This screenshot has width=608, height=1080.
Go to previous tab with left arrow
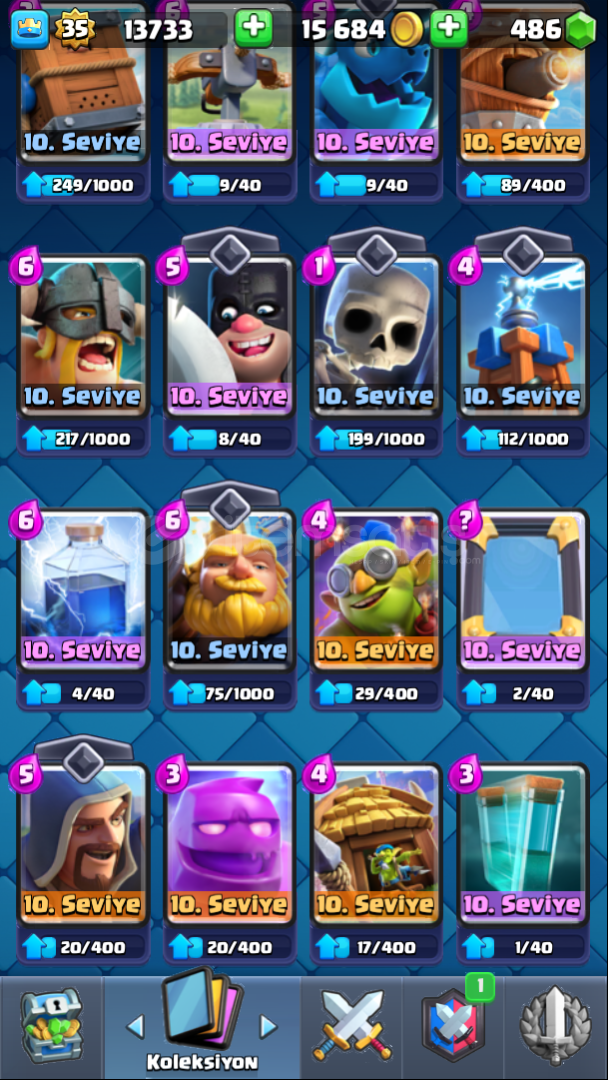point(135,1026)
